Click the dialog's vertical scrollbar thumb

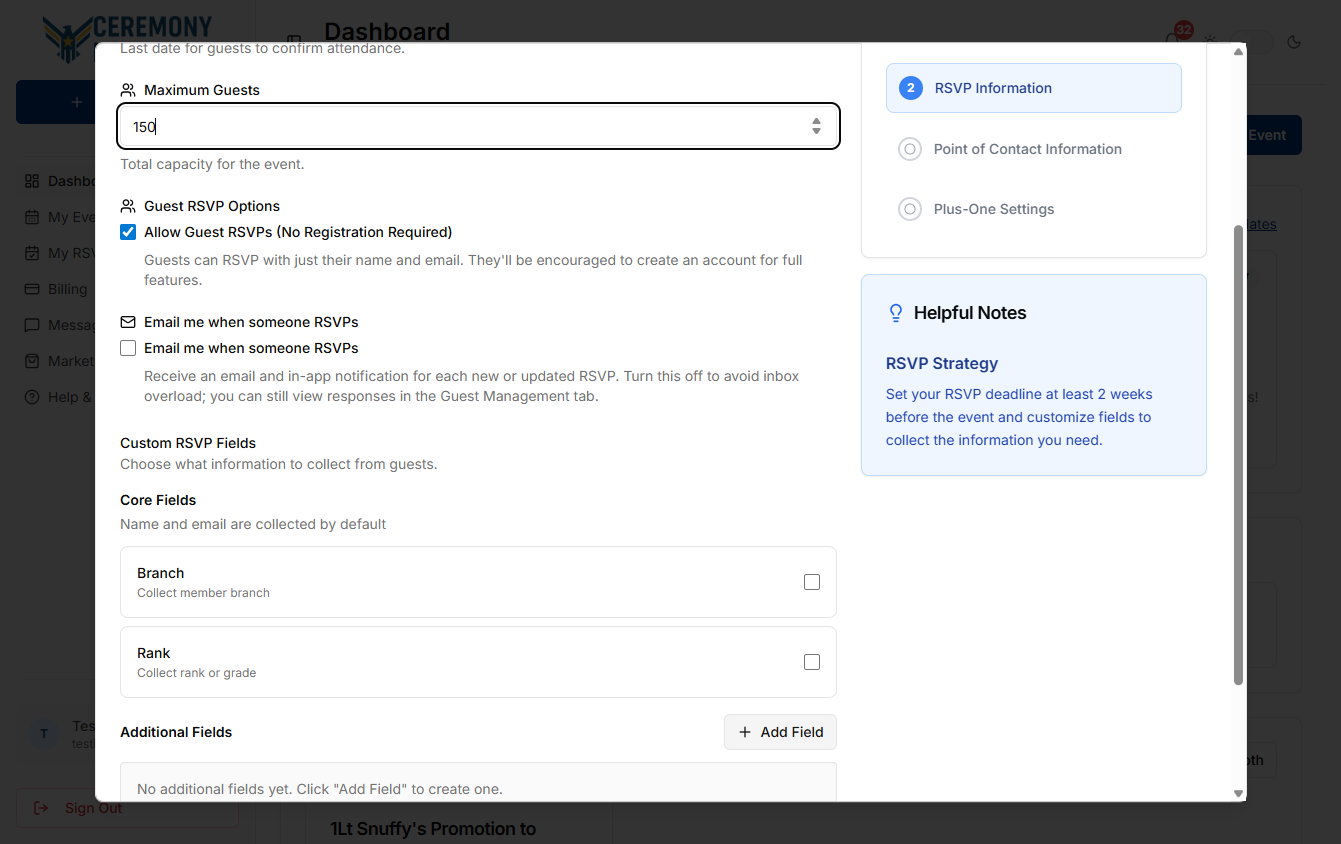click(1238, 455)
